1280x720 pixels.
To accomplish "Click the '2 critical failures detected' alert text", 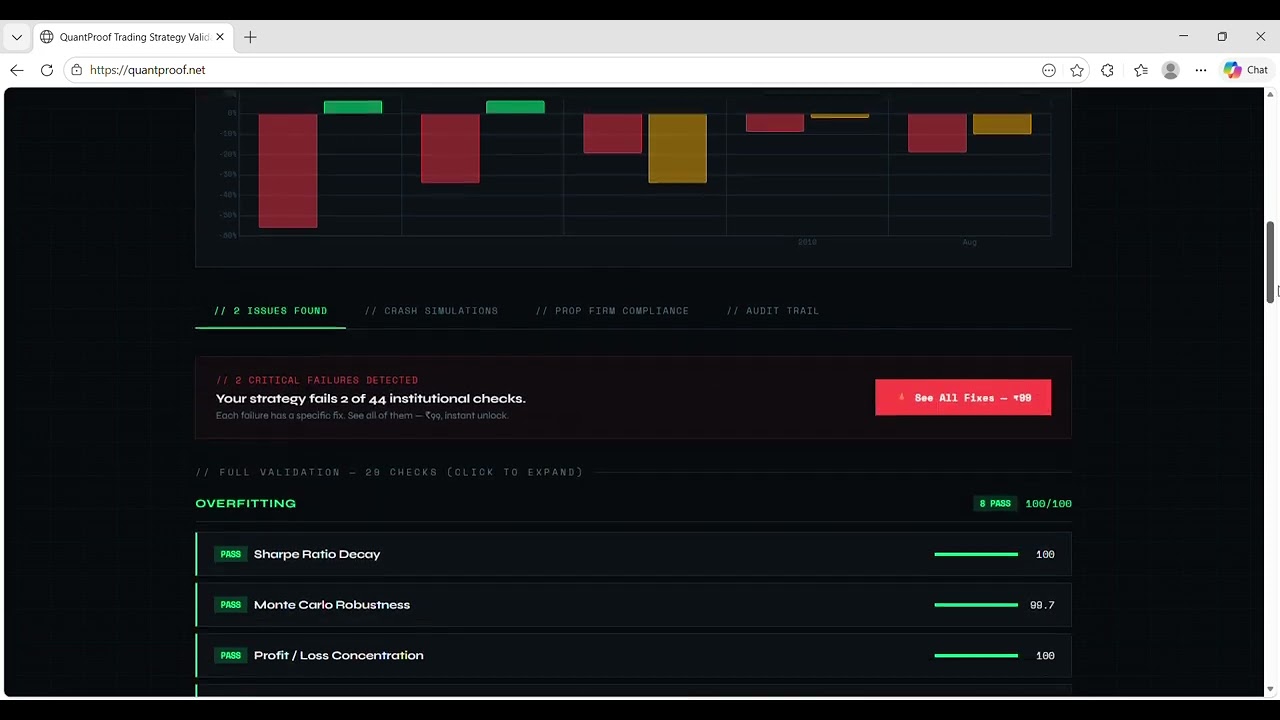I will tap(317, 380).
